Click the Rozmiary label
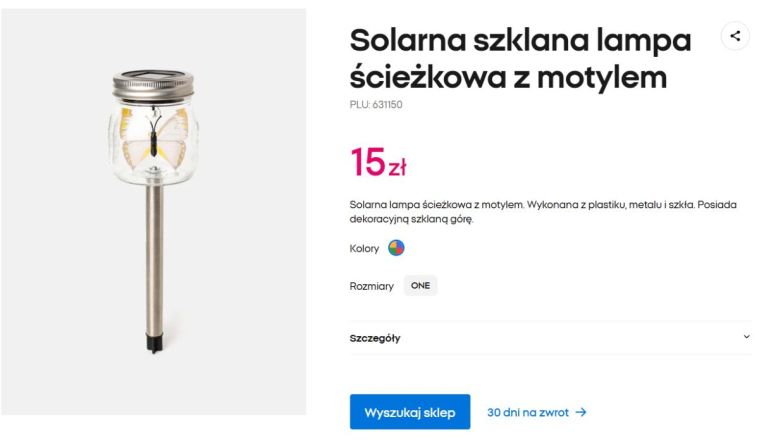Screen dimensions: 759x443 pyautogui.click(x=371, y=286)
